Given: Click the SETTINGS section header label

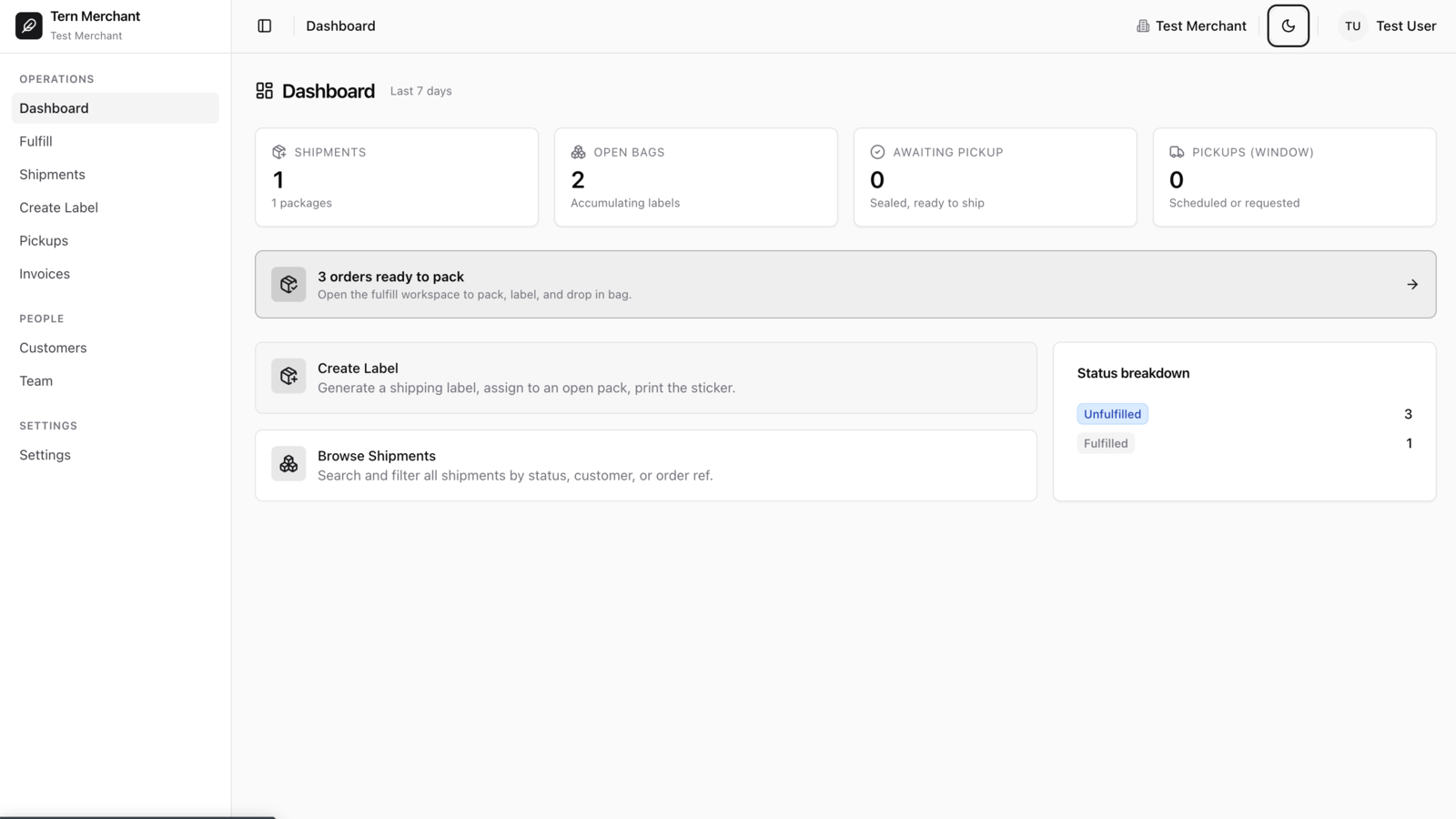Looking at the screenshot, I should click(48, 426).
